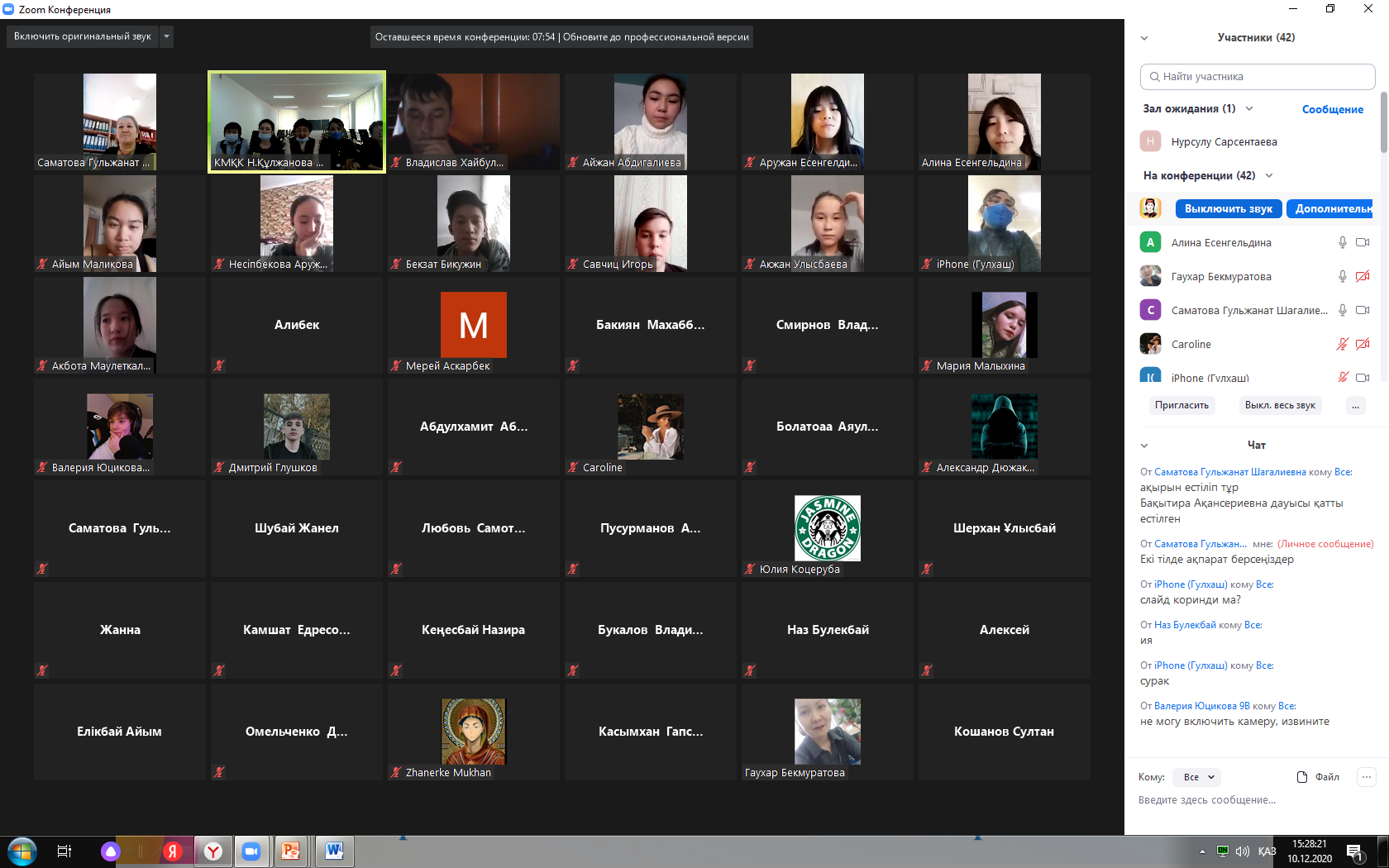Click the file attachment icon in chat

[x=1302, y=777]
